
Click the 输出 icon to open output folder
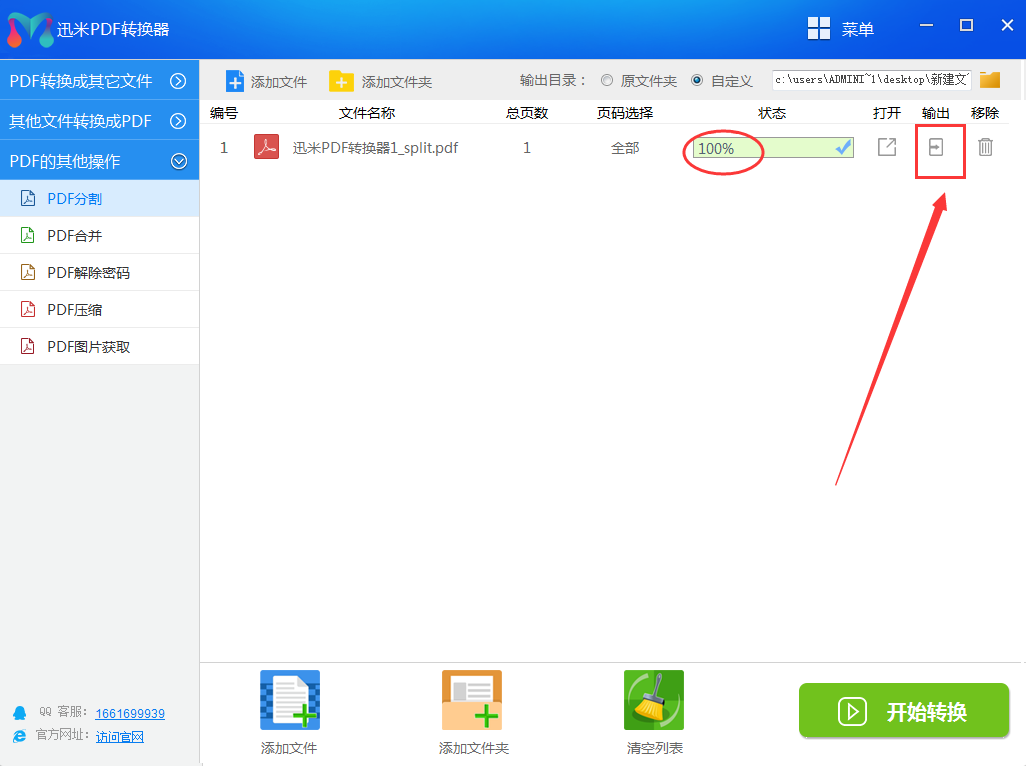point(936,147)
